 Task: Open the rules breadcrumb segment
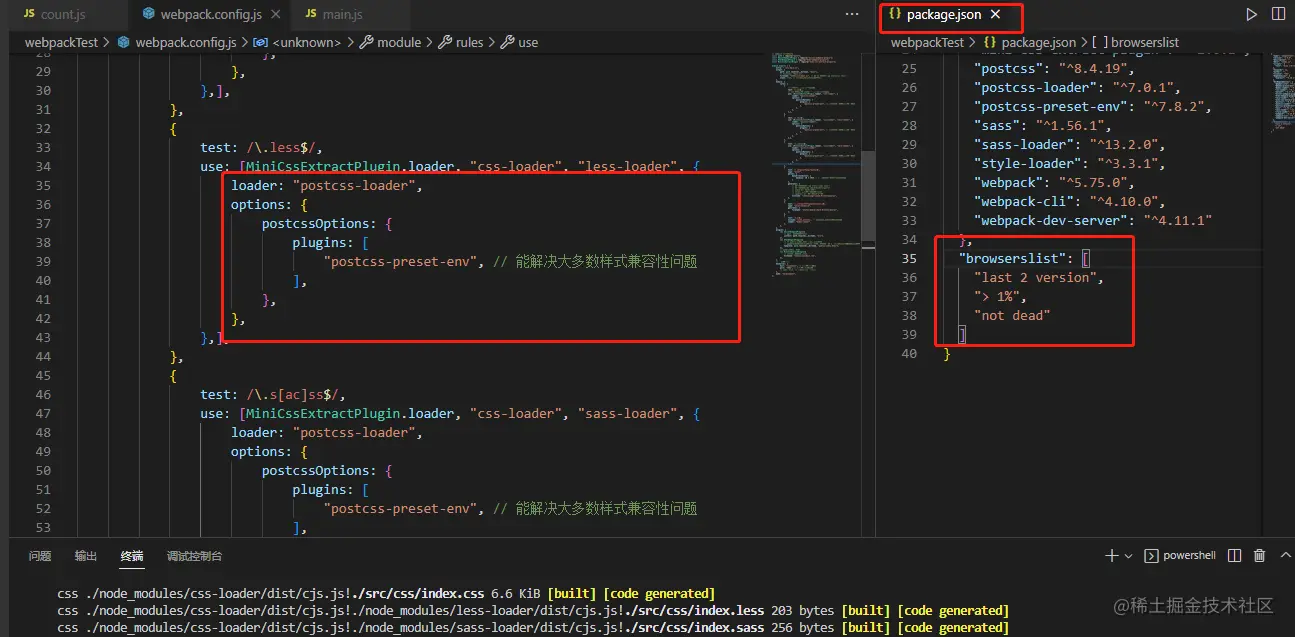[469, 43]
